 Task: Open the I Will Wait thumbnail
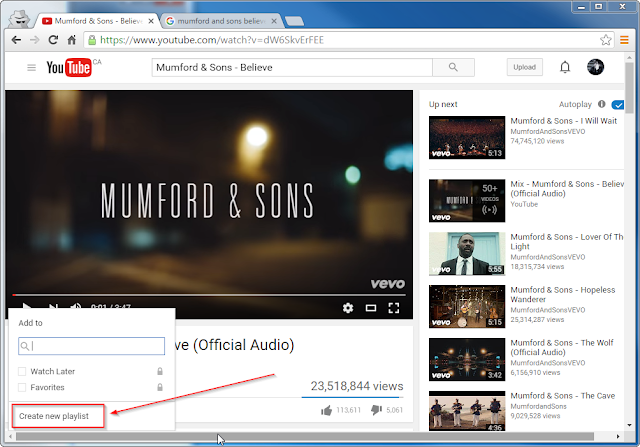(467, 138)
